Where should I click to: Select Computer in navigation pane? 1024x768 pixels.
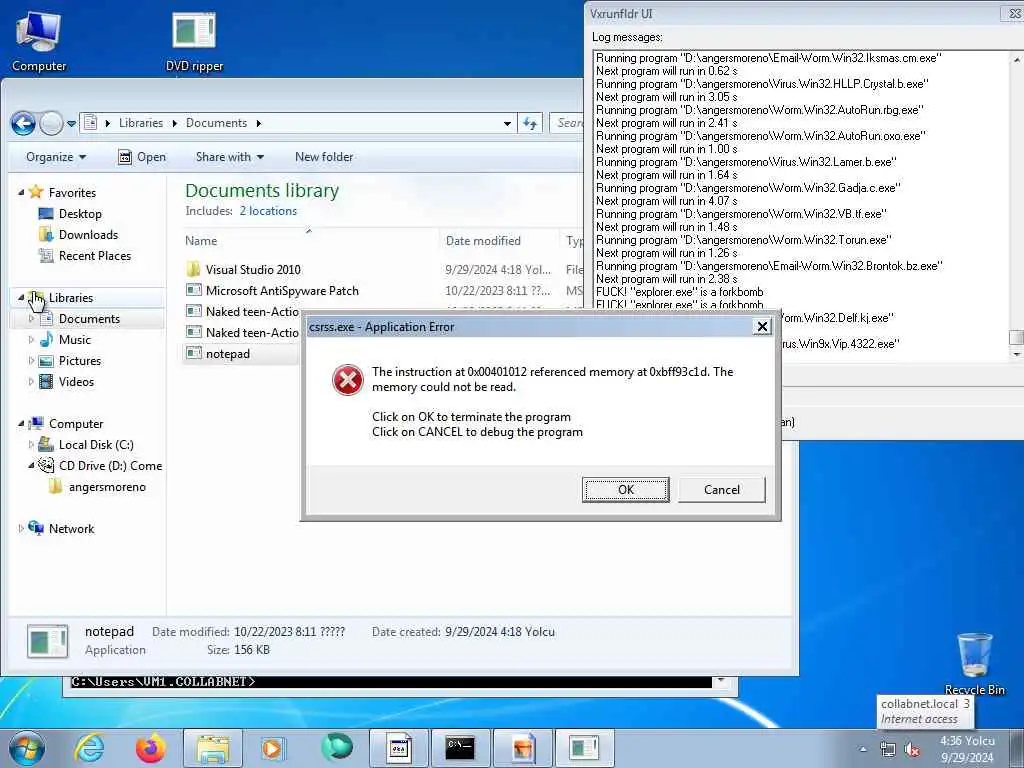coord(76,424)
